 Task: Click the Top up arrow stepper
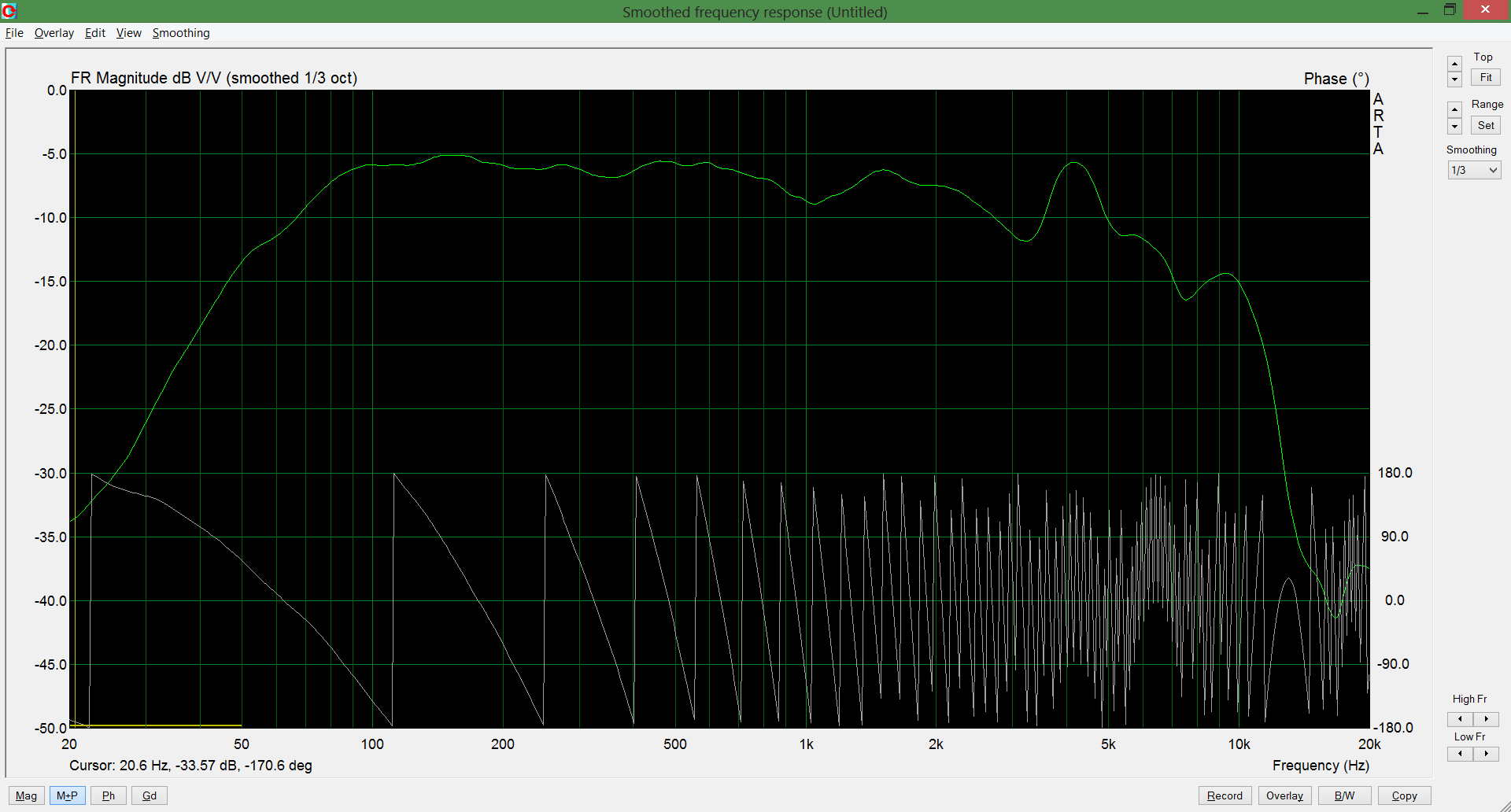click(x=1454, y=64)
